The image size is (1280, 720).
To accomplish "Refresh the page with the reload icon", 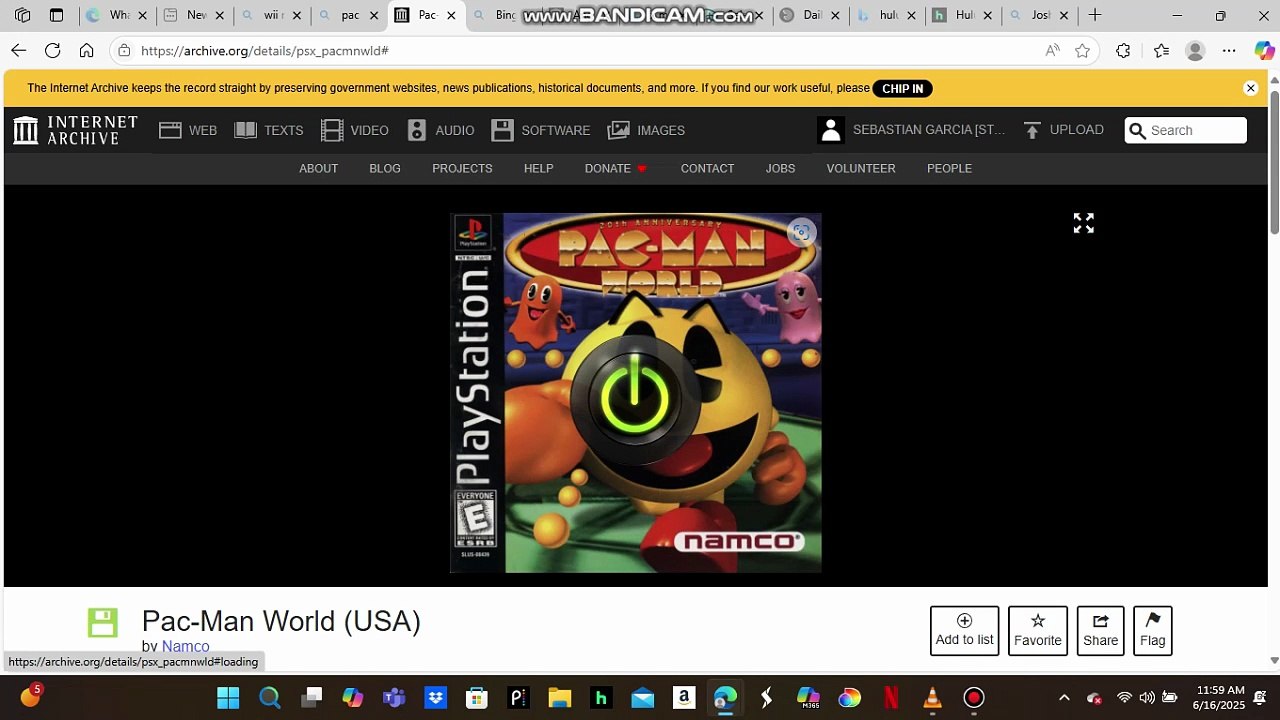I will 53,50.
